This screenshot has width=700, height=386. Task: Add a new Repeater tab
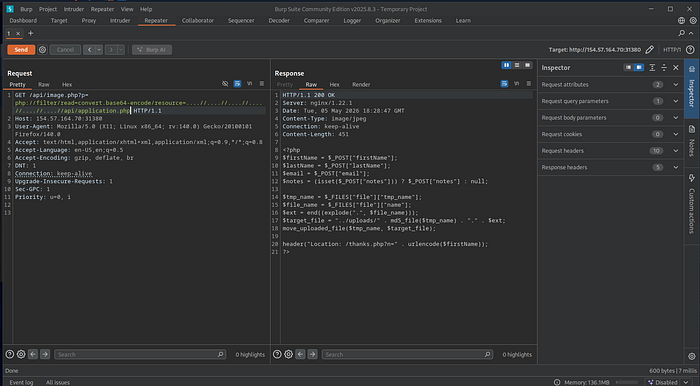pyautogui.click(x=30, y=33)
